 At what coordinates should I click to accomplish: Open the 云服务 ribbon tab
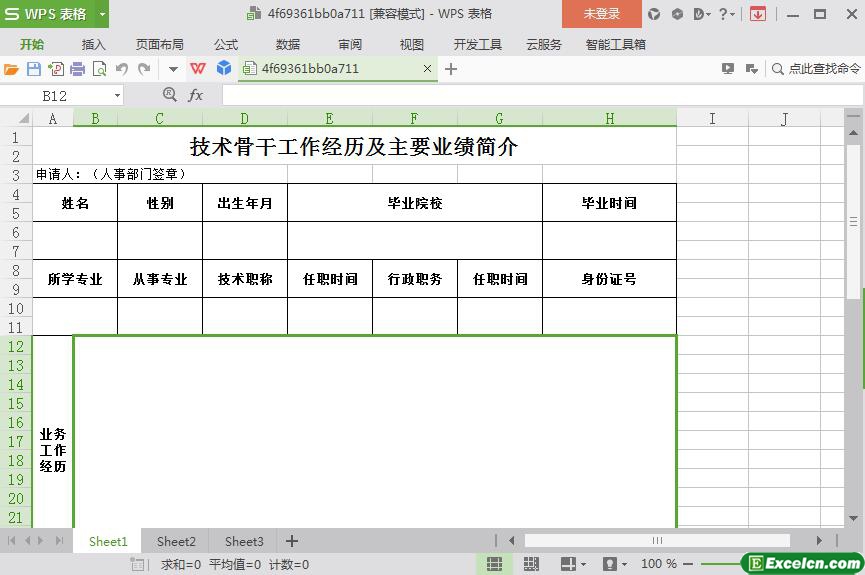(x=543, y=44)
